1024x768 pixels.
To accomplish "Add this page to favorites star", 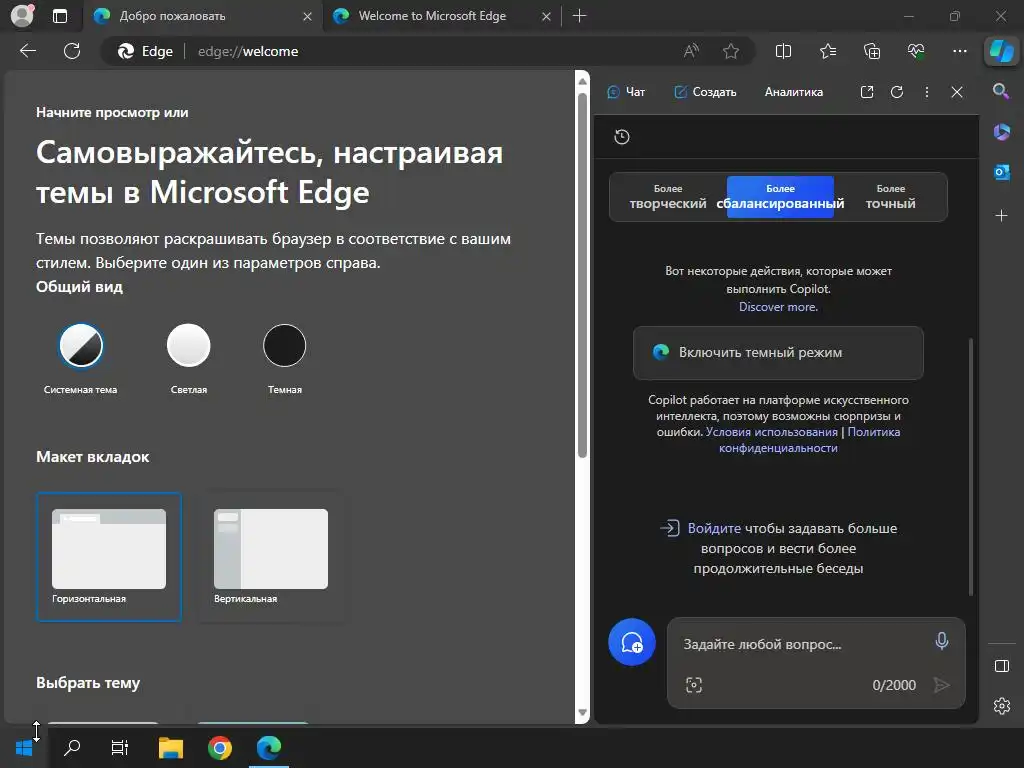I will 731,51.
